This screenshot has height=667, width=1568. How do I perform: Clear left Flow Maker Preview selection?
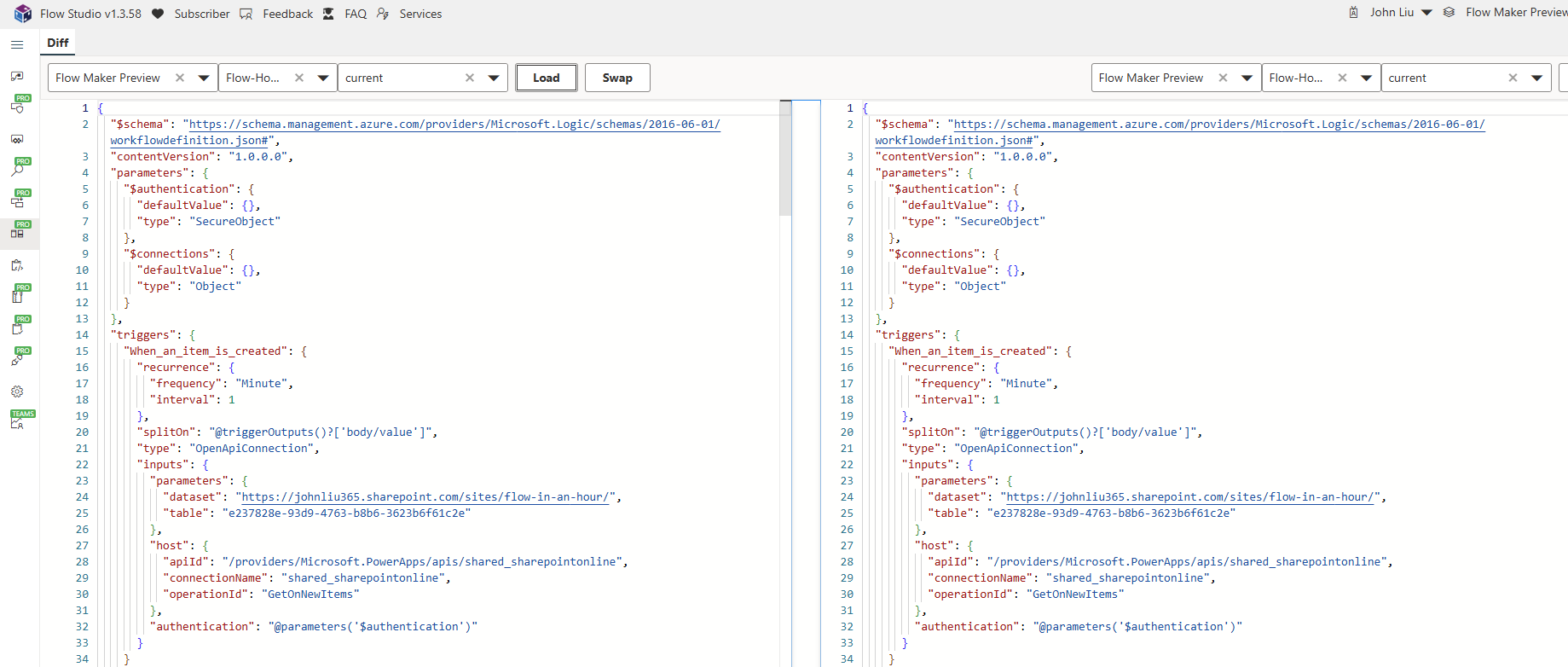tap(180, 78)
